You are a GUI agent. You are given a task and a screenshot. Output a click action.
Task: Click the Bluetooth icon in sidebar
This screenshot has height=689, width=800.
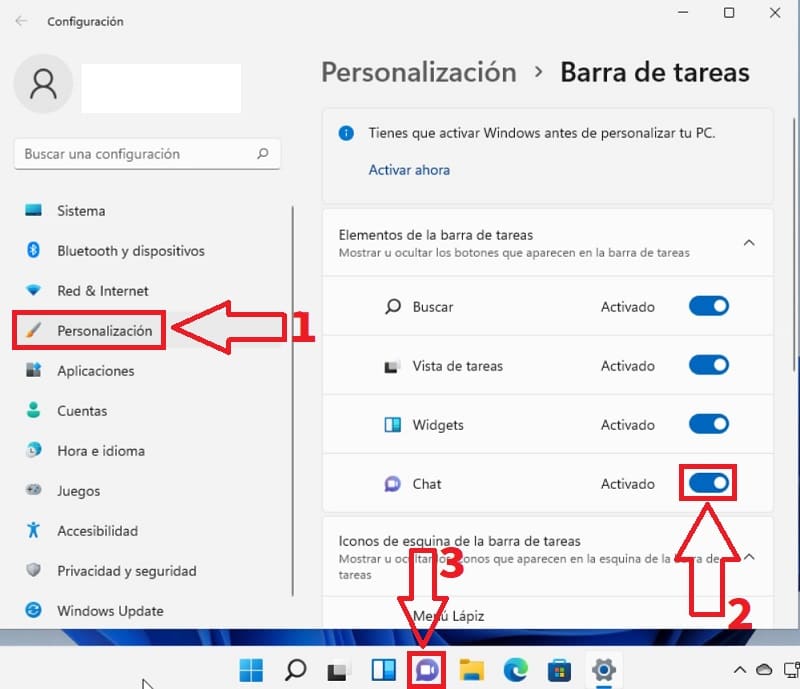33,250
